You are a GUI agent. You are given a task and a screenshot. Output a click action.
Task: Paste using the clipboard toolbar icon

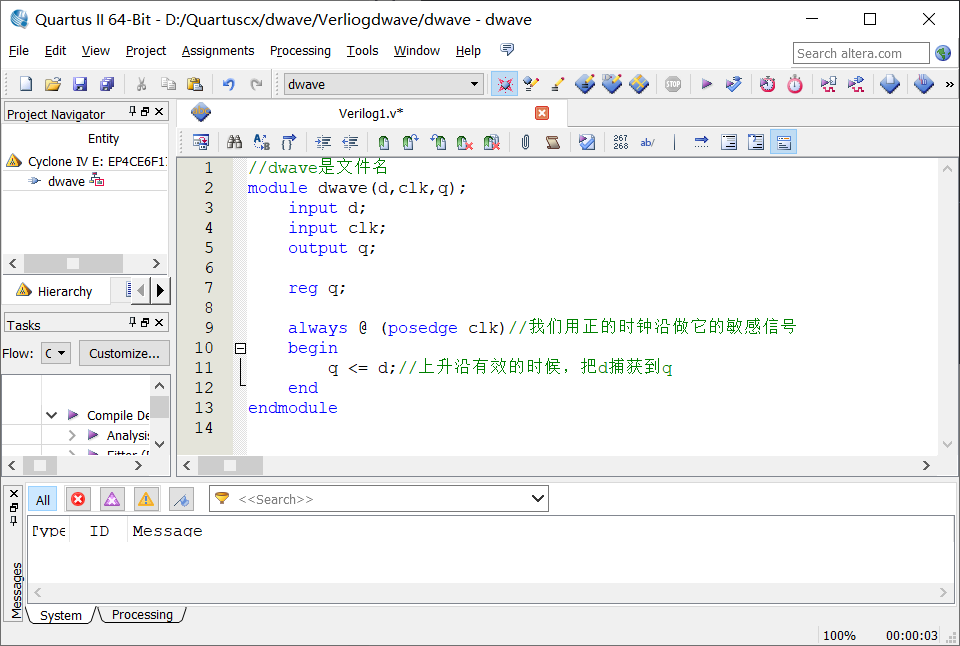point(195,84)
